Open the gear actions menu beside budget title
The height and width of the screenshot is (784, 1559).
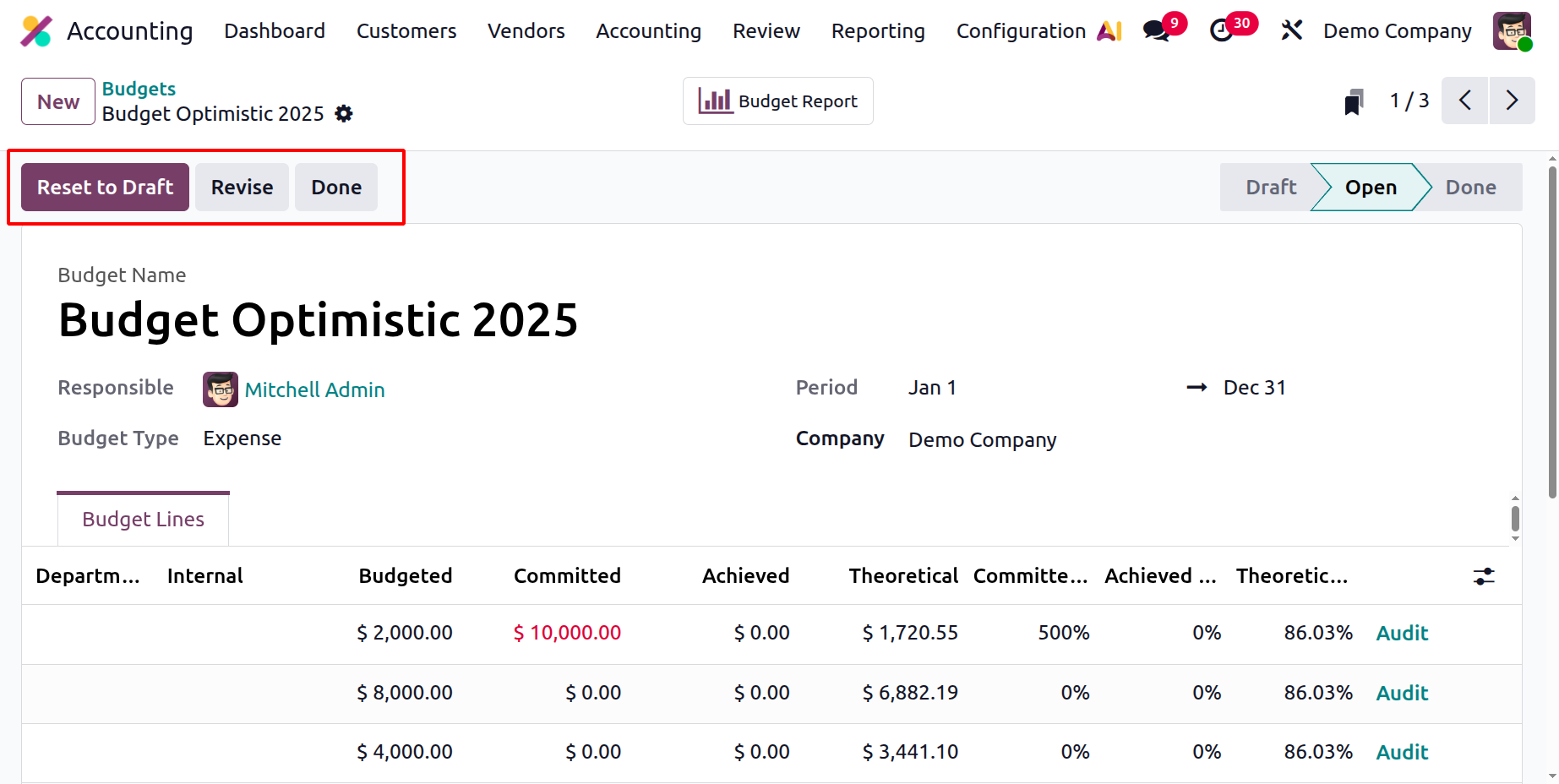[344, 113]
